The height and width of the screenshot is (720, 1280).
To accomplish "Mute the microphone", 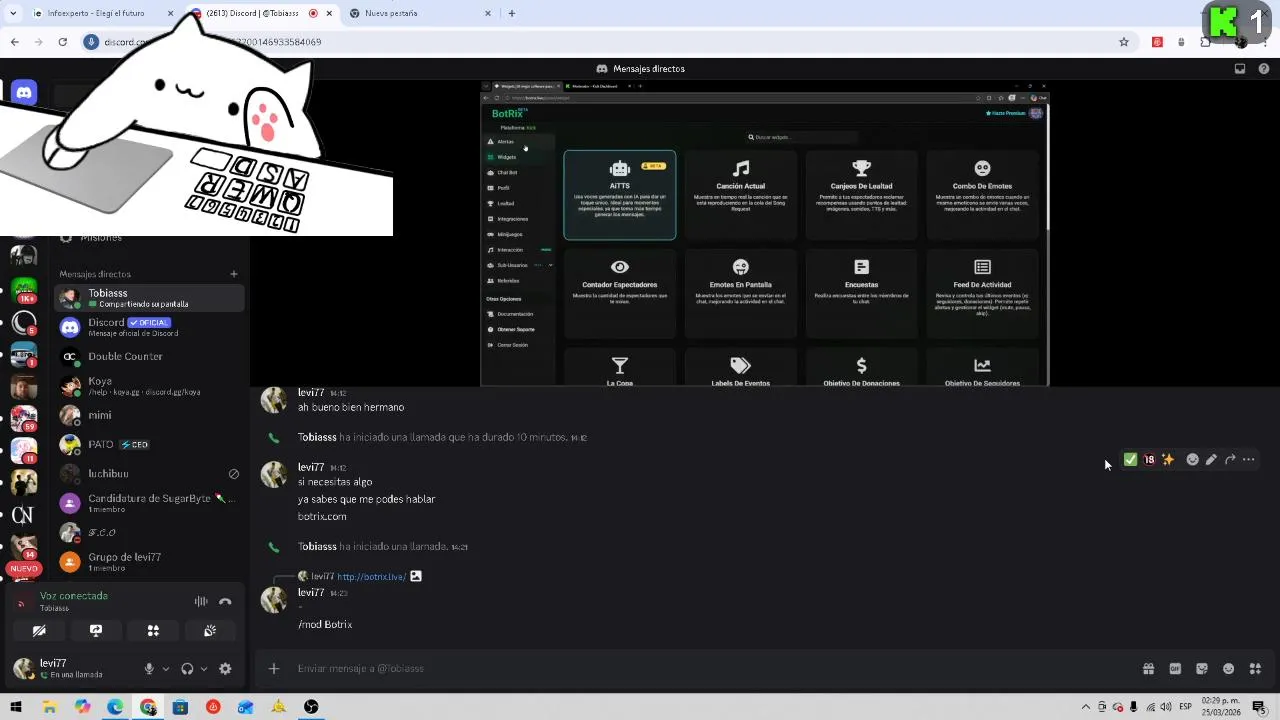I will pyautogui.click(x=149, y=669).
